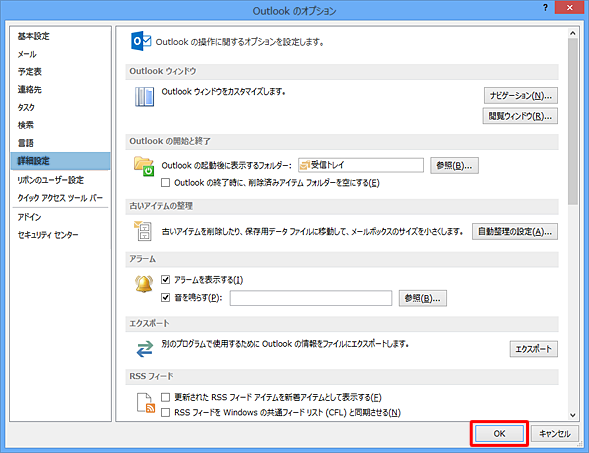Click the help question mark icon
Viewport: 589px width, 453px height.
[545, 8]
